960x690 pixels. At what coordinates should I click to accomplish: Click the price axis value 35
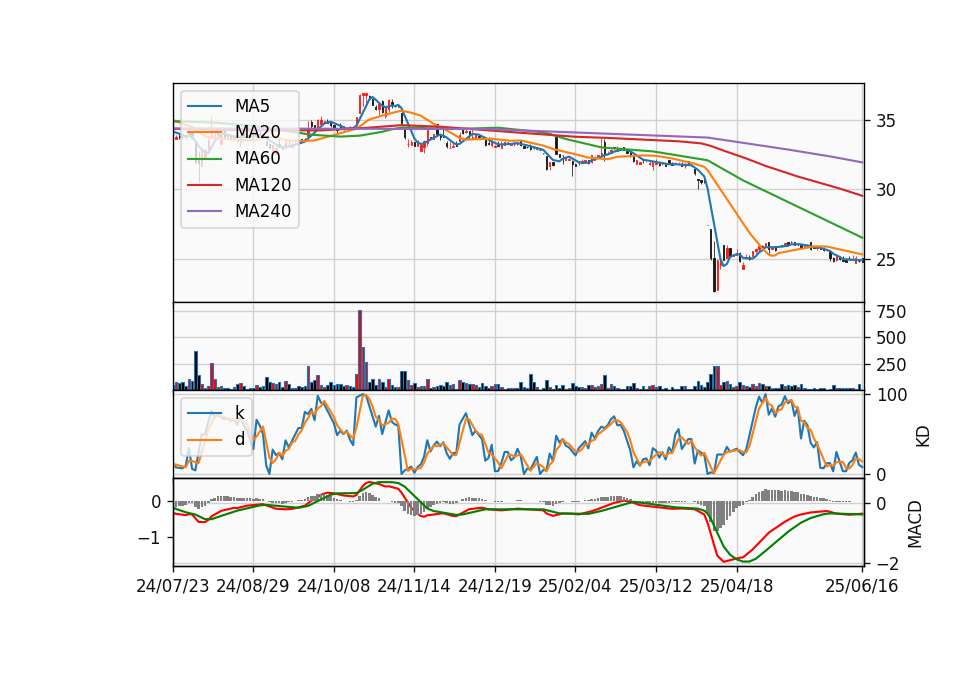(x=885, y=121)
